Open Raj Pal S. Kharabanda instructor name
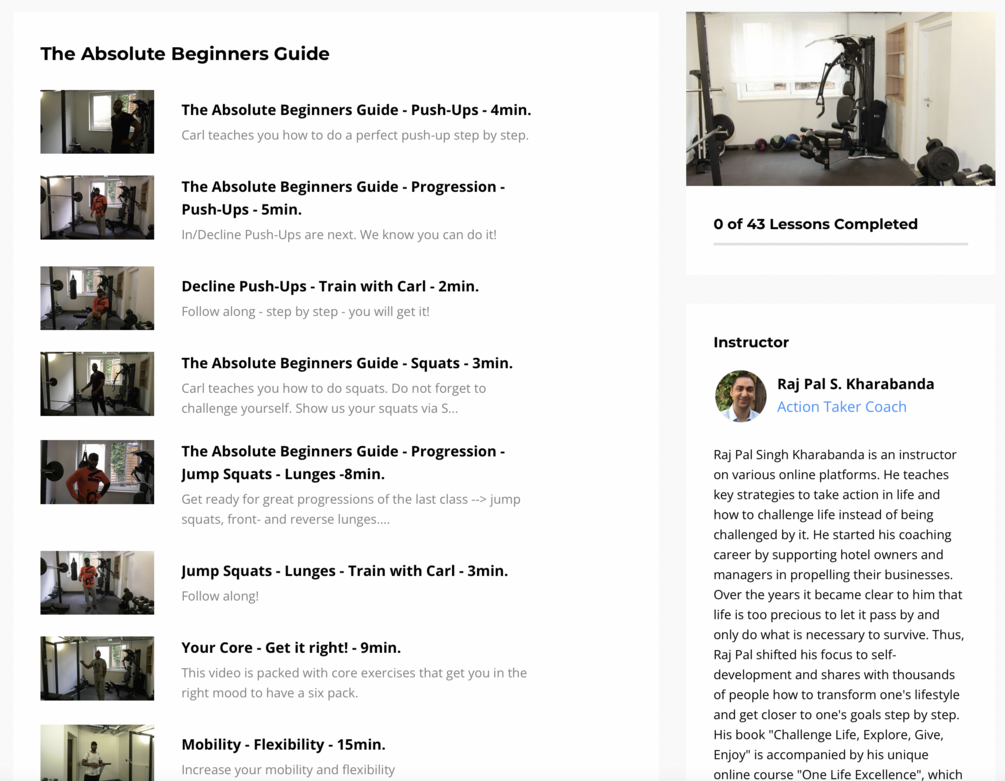This screenshot has height=781, width=1005. [855, 384]
